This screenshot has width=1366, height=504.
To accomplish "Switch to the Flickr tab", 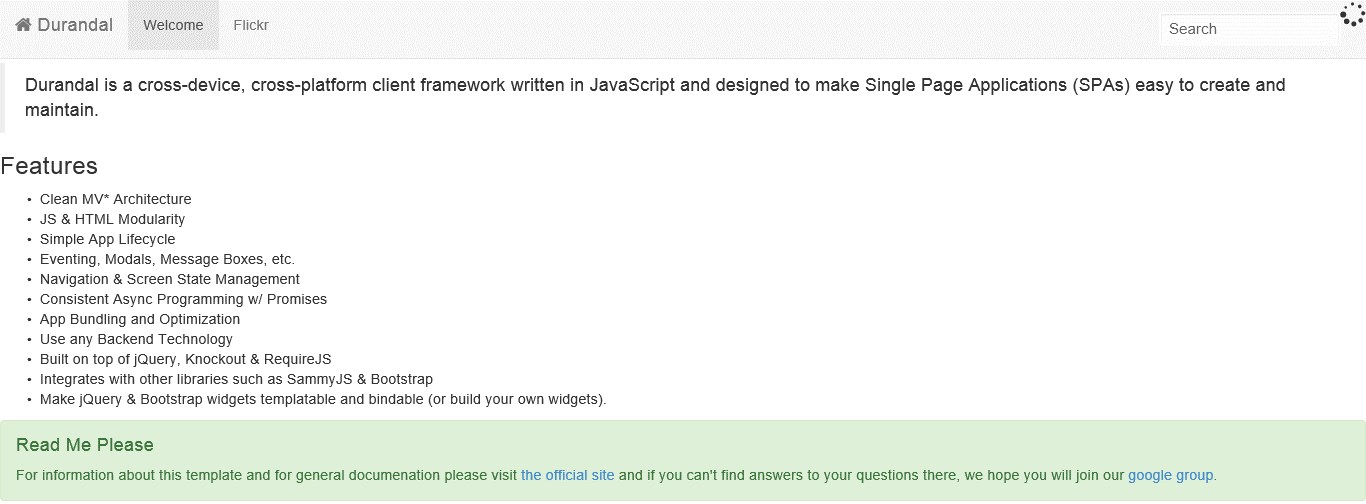I will coord(251,25).
